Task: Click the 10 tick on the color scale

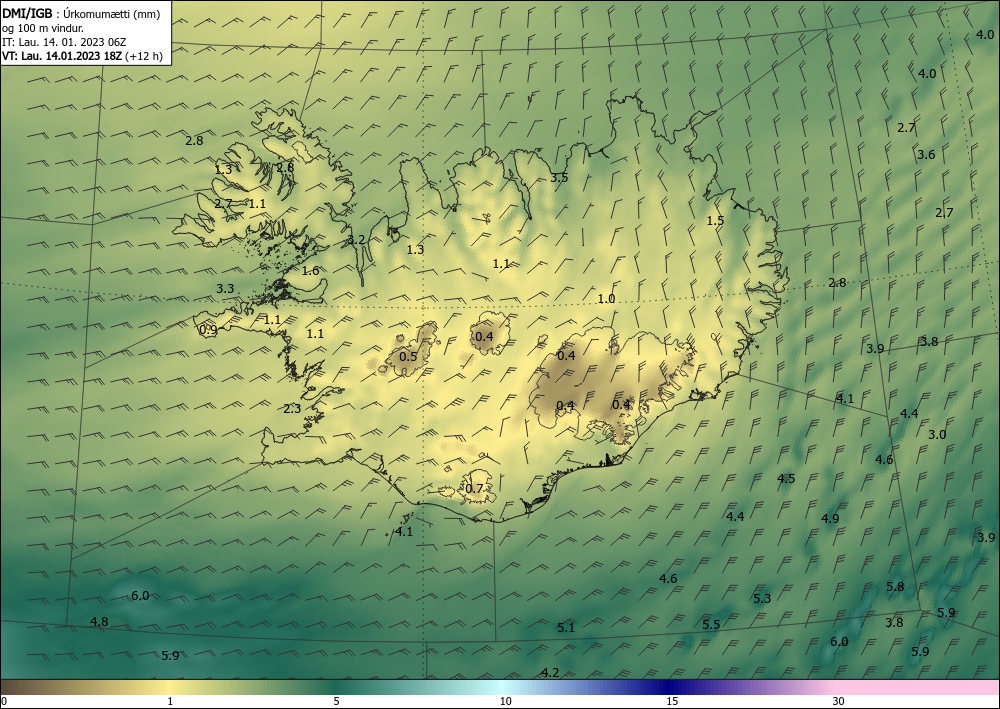Action: point(505,701)
